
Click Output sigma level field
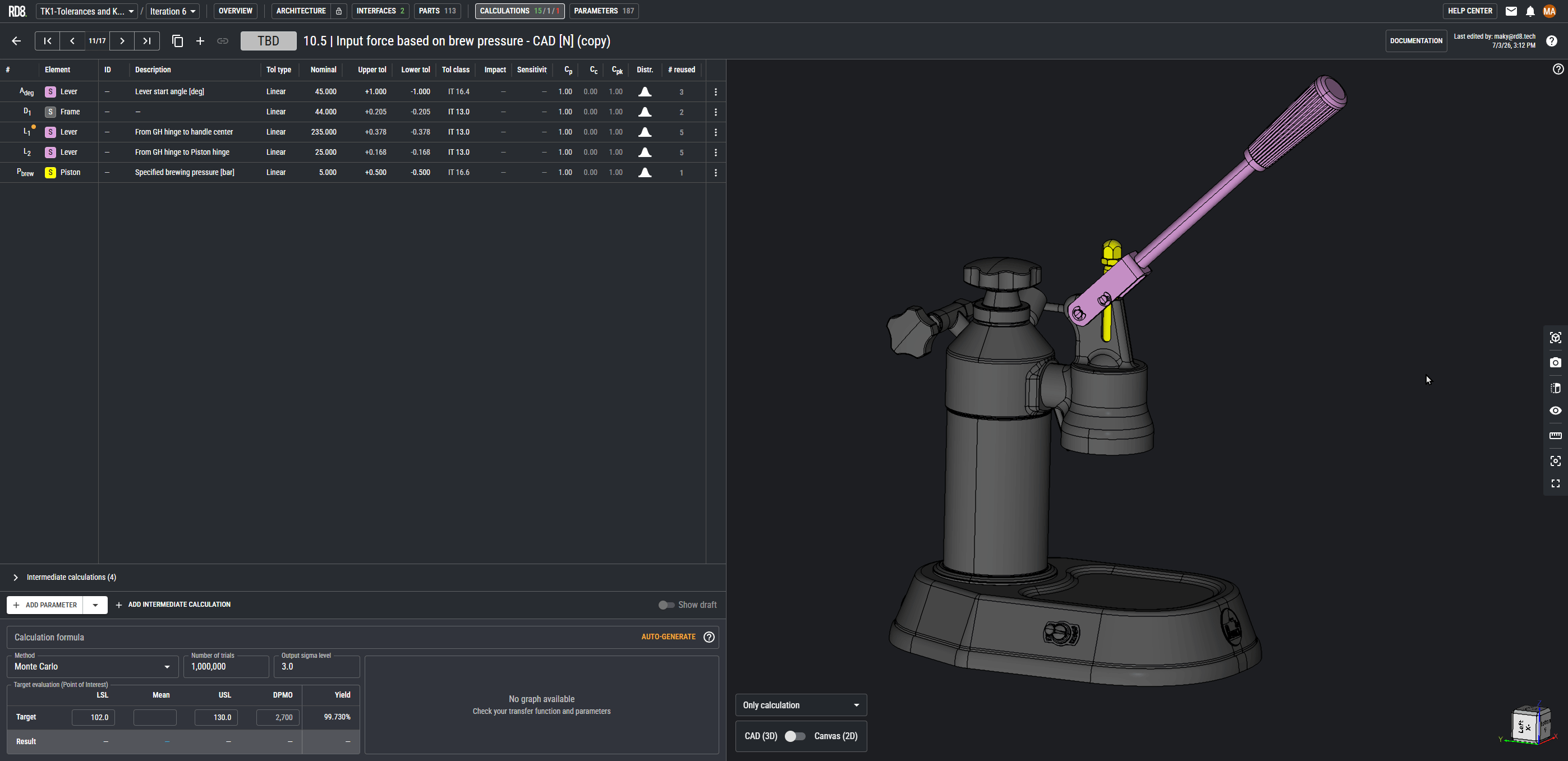[x=316, y=667]
